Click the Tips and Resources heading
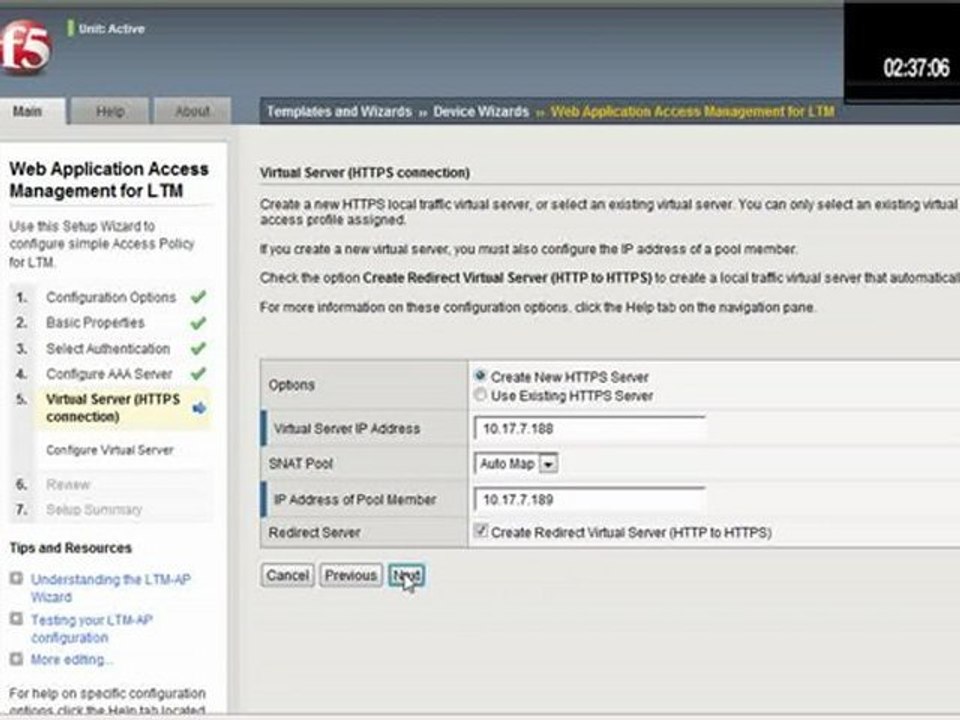Viewport: 960px width, 720px height. tap(71, 548)
